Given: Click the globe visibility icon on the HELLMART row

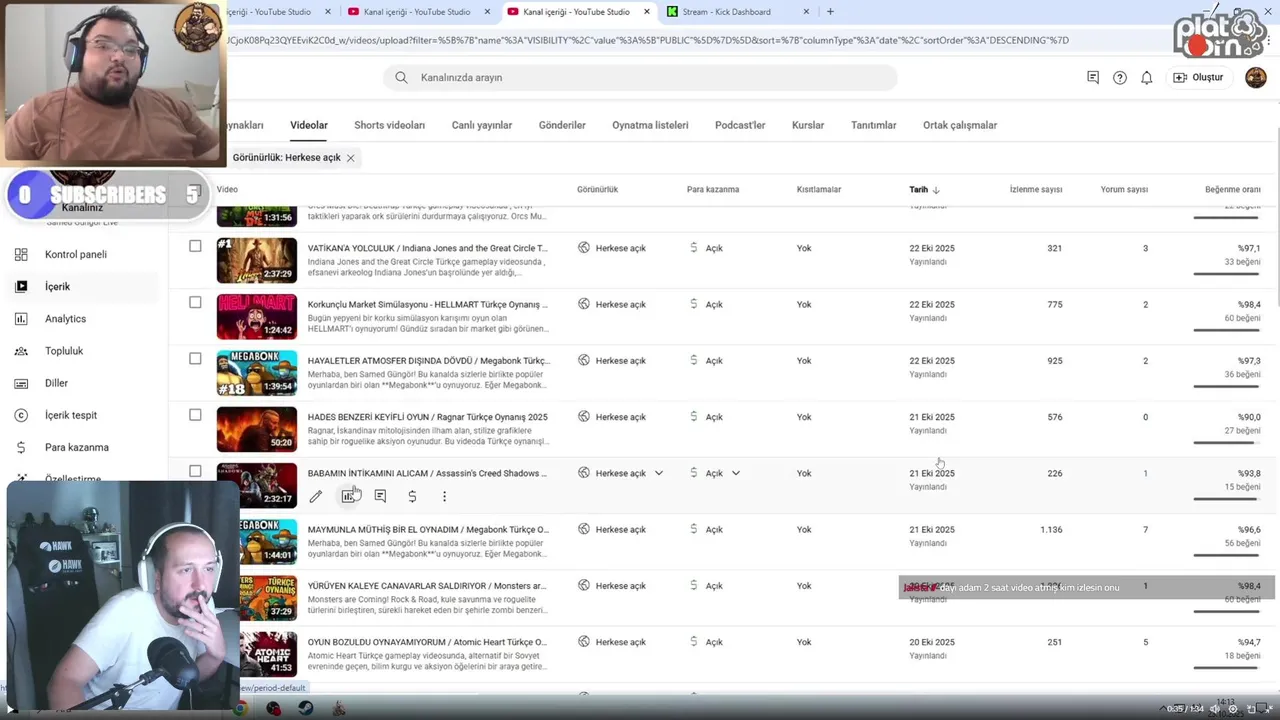Looking at the screenshot, I should (x=584, y=304).
